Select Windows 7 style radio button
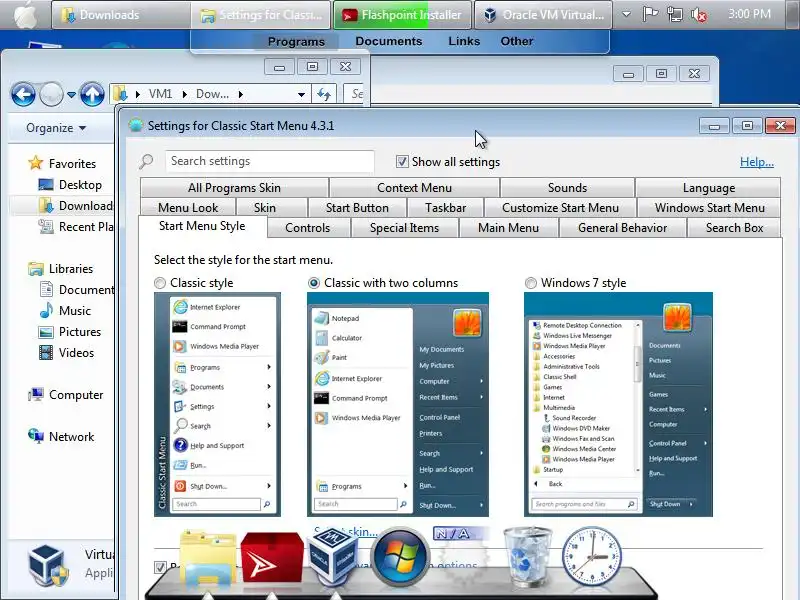This screenshot has width=800, height=600. 531,283
